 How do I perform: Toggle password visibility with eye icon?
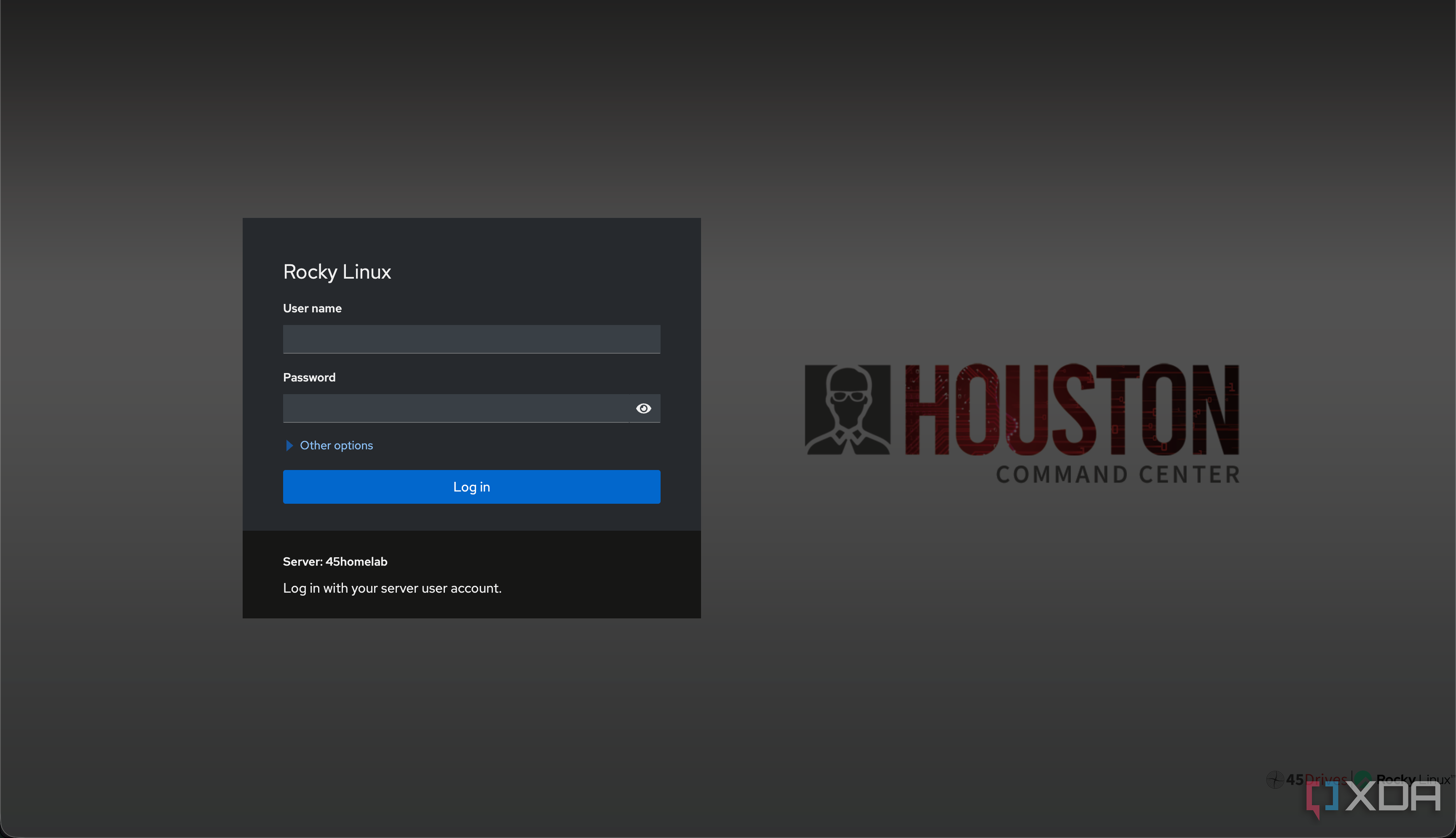pyautogui.click(x=643, y=408)
